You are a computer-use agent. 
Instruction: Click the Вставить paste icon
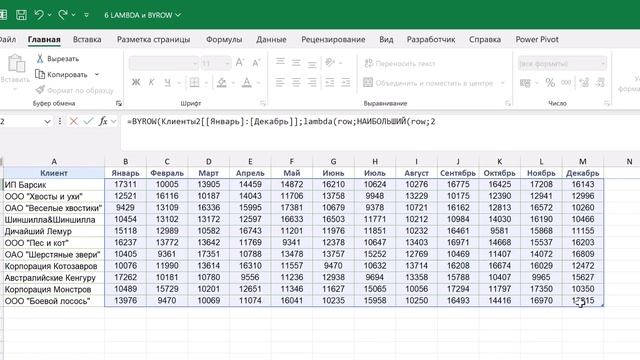[x=16, y=64]
